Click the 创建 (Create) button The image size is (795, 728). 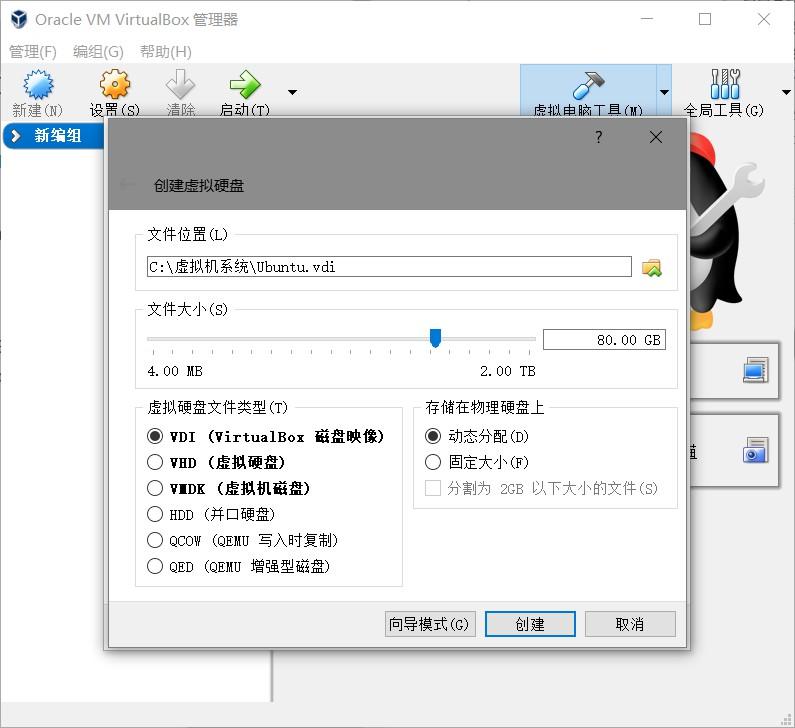click(x=530, y=624)
